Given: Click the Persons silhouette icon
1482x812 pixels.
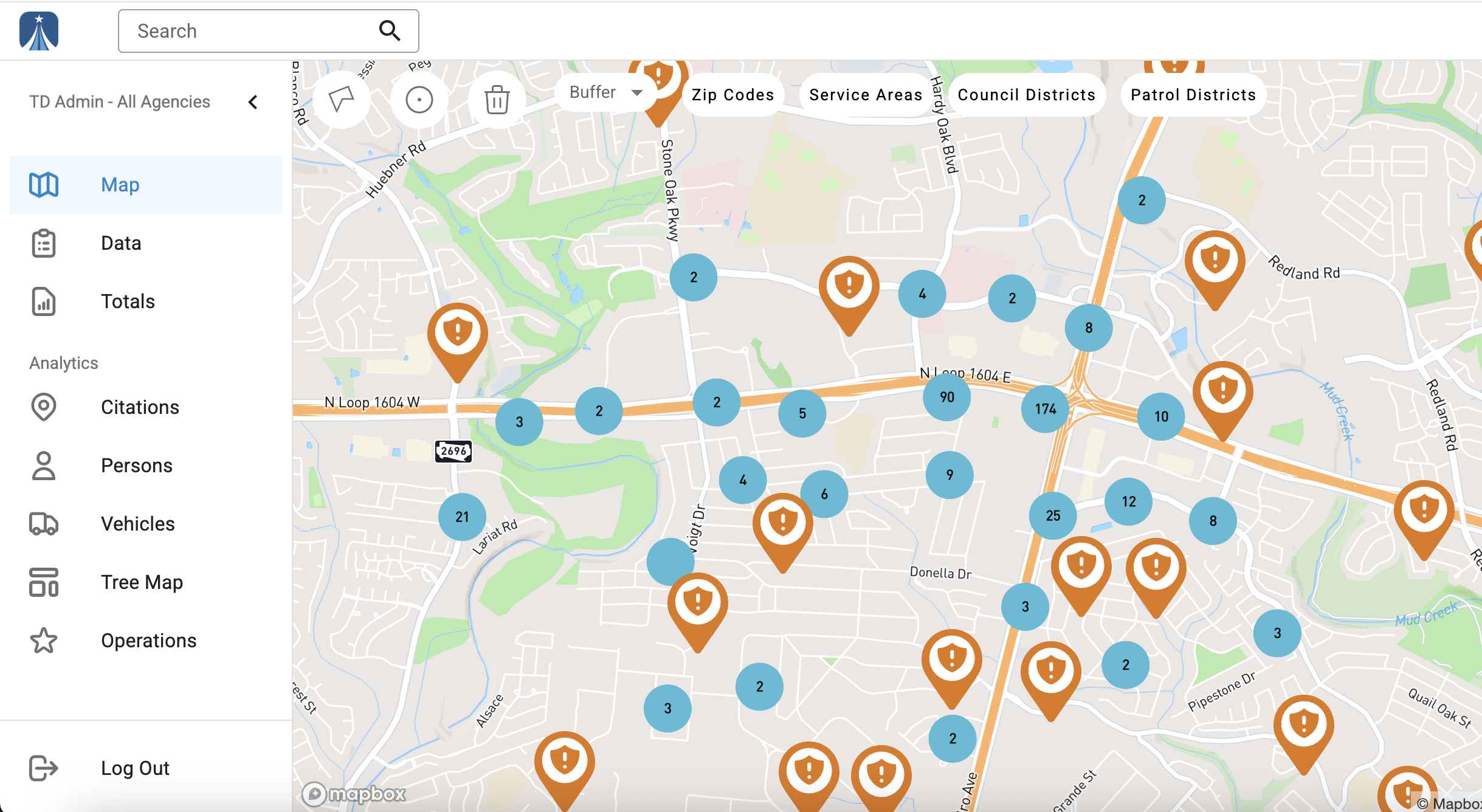Looking at the screenshot, I should click(x=44, y=466).
